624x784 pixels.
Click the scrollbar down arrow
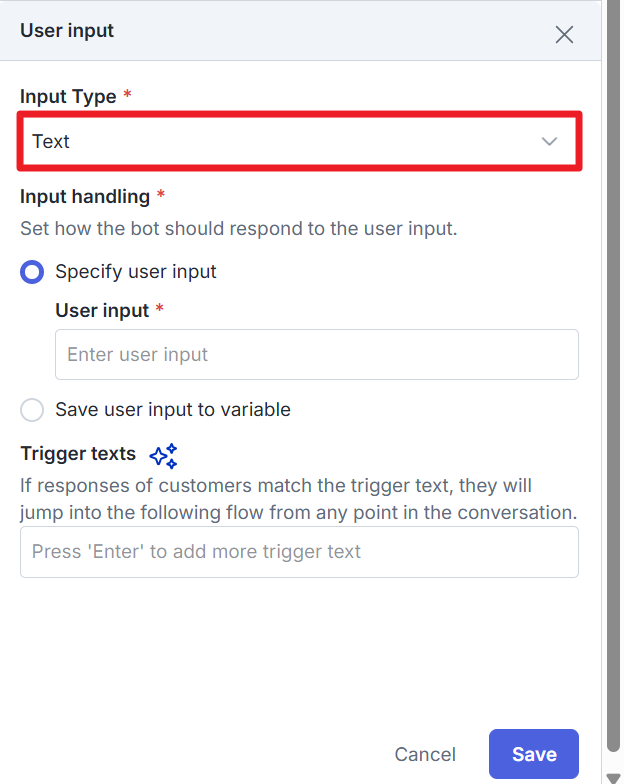pyautogui.click(x=612, y=776)
